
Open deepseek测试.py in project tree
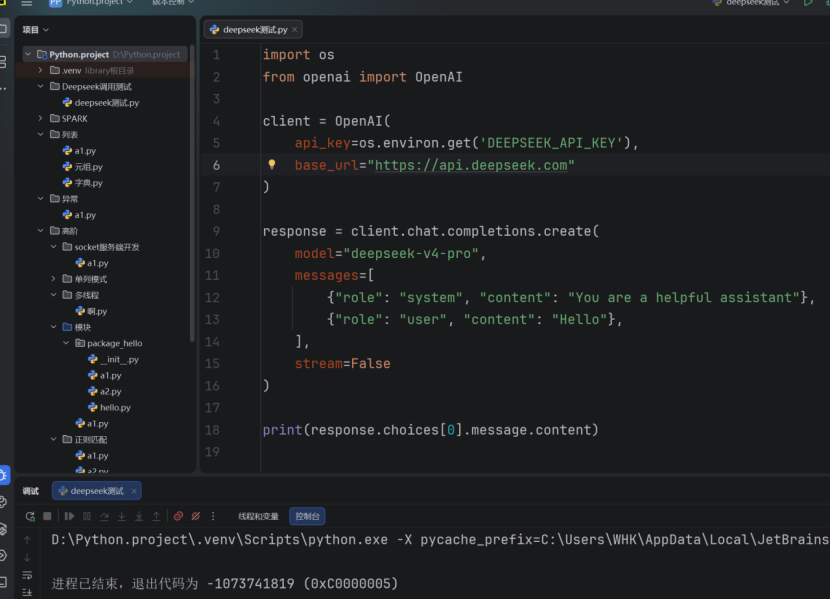point(101,103)
